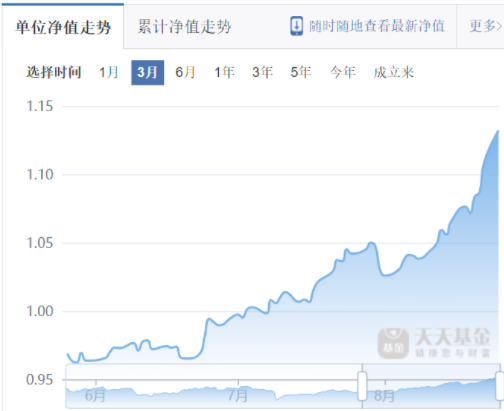Open the 随时随地查看最新净值 link
Screen dimensions: 504x411
coord(377,26)
